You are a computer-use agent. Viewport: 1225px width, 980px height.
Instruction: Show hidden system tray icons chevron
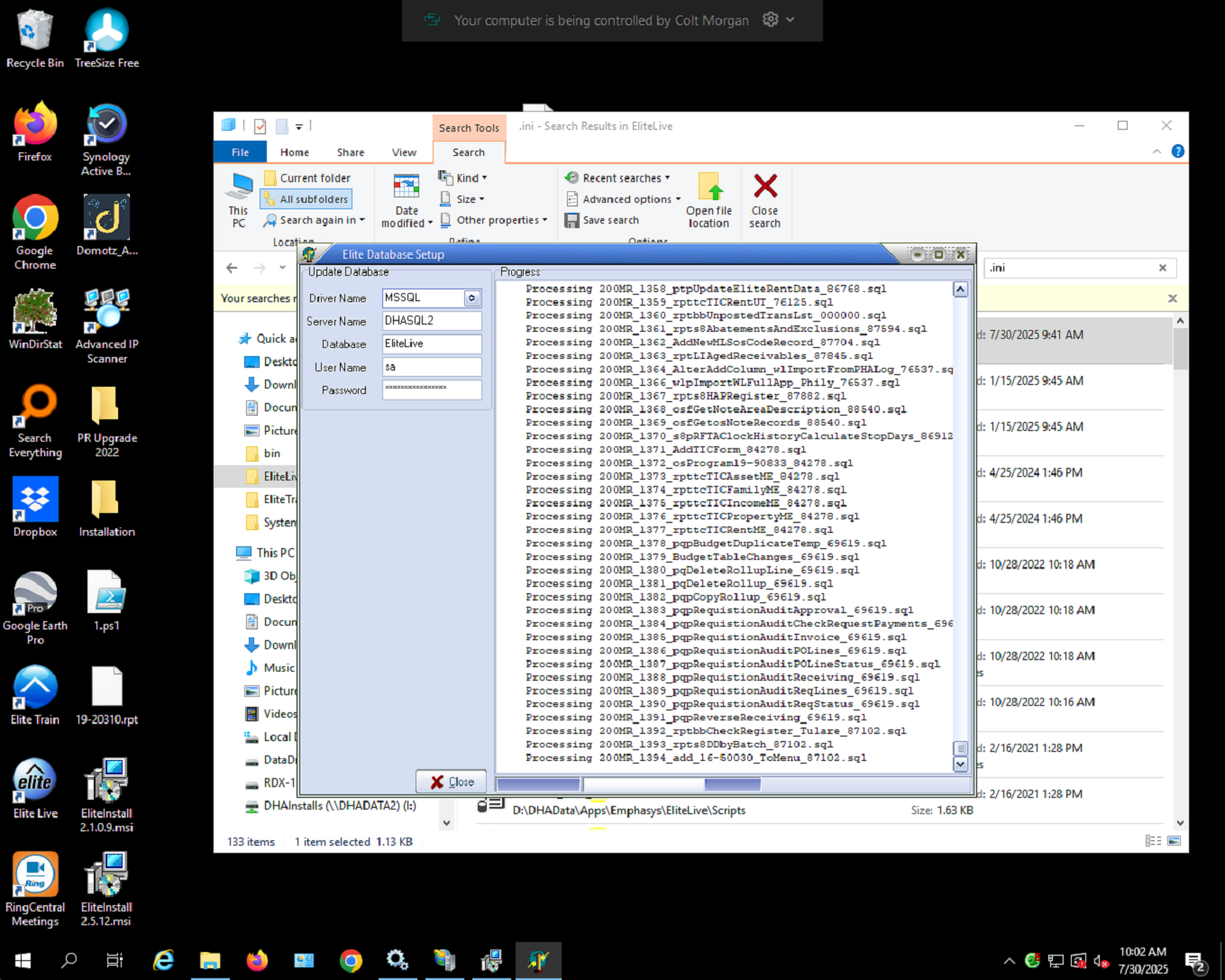(1009, 961)
